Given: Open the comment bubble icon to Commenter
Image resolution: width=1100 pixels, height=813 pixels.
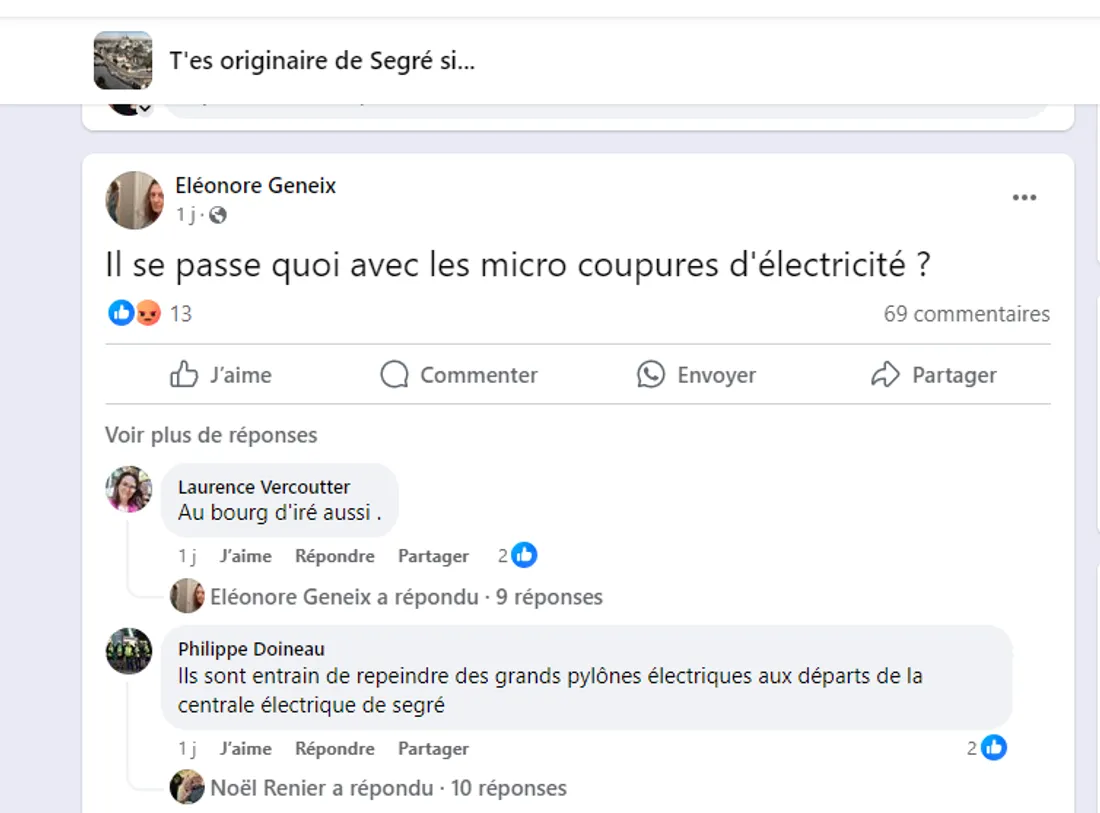Looking at the screenshot, I should pyautogui.click(x=394, y=374).
